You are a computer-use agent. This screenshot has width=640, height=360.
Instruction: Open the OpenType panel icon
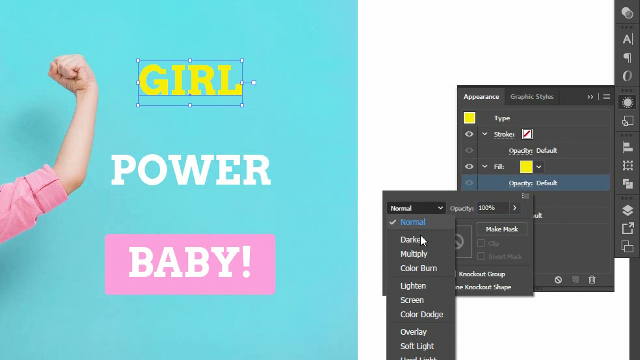(x=627, y=76)
